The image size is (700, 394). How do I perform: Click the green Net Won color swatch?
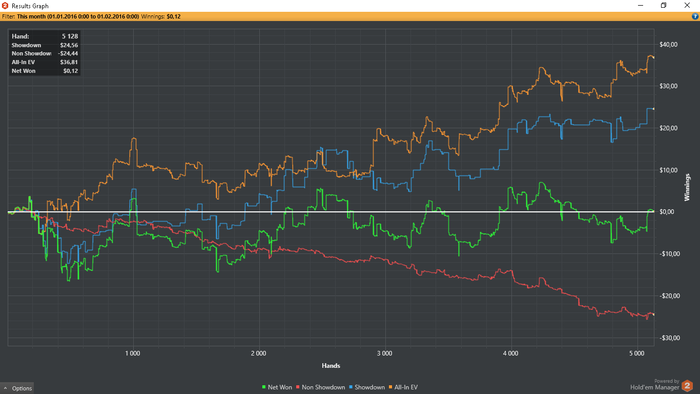pos(264,387)
